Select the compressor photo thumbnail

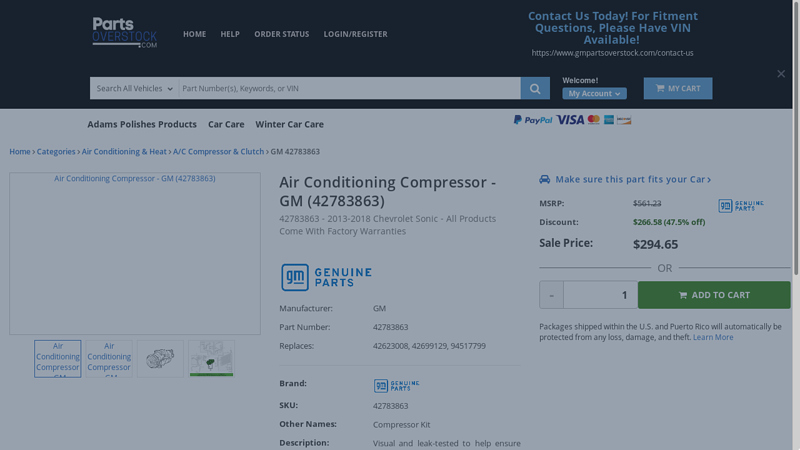pyautogui.click(x=160, y=359)
